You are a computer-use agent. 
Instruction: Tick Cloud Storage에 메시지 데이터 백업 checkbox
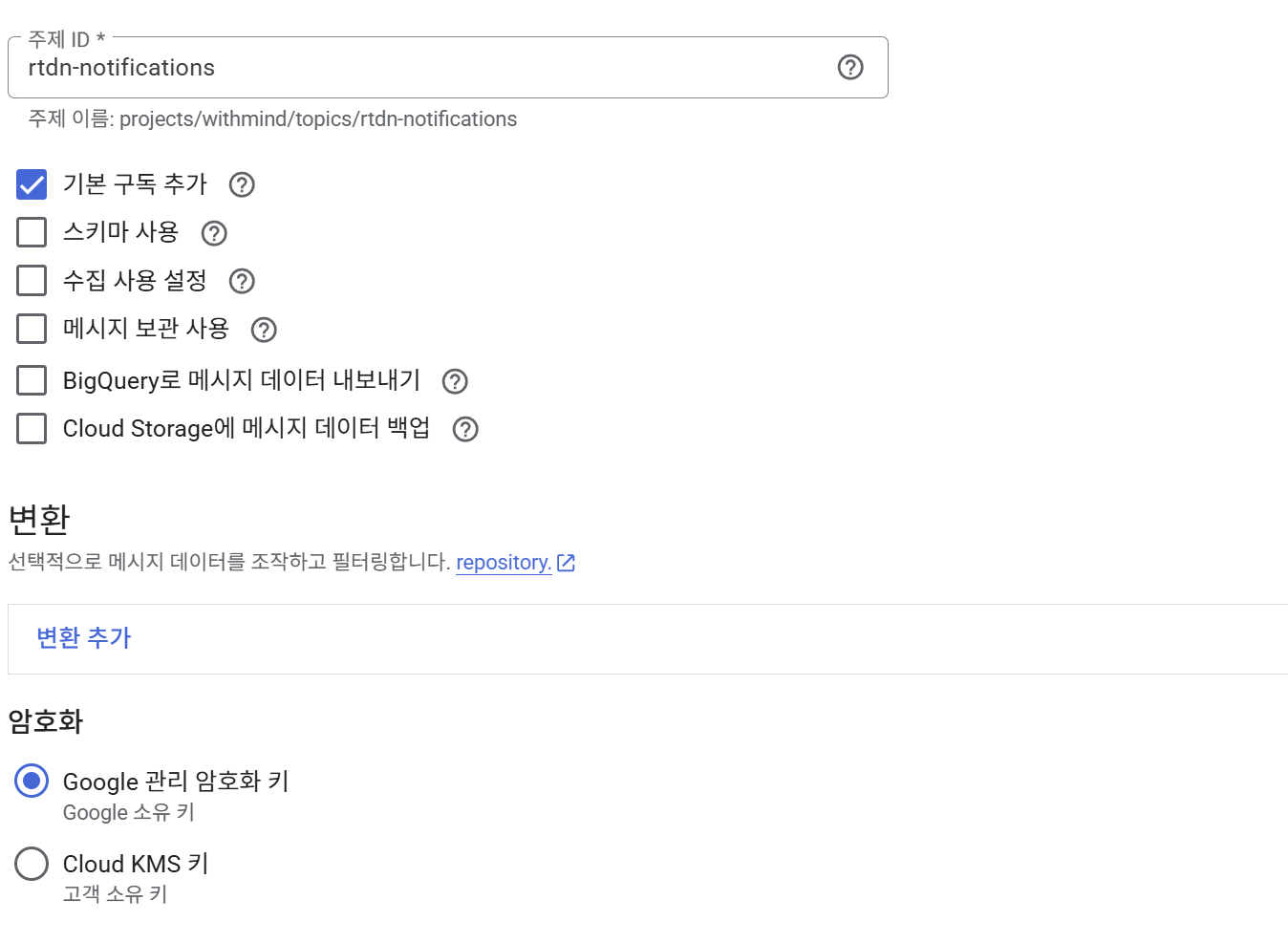[x=32, y=428]
